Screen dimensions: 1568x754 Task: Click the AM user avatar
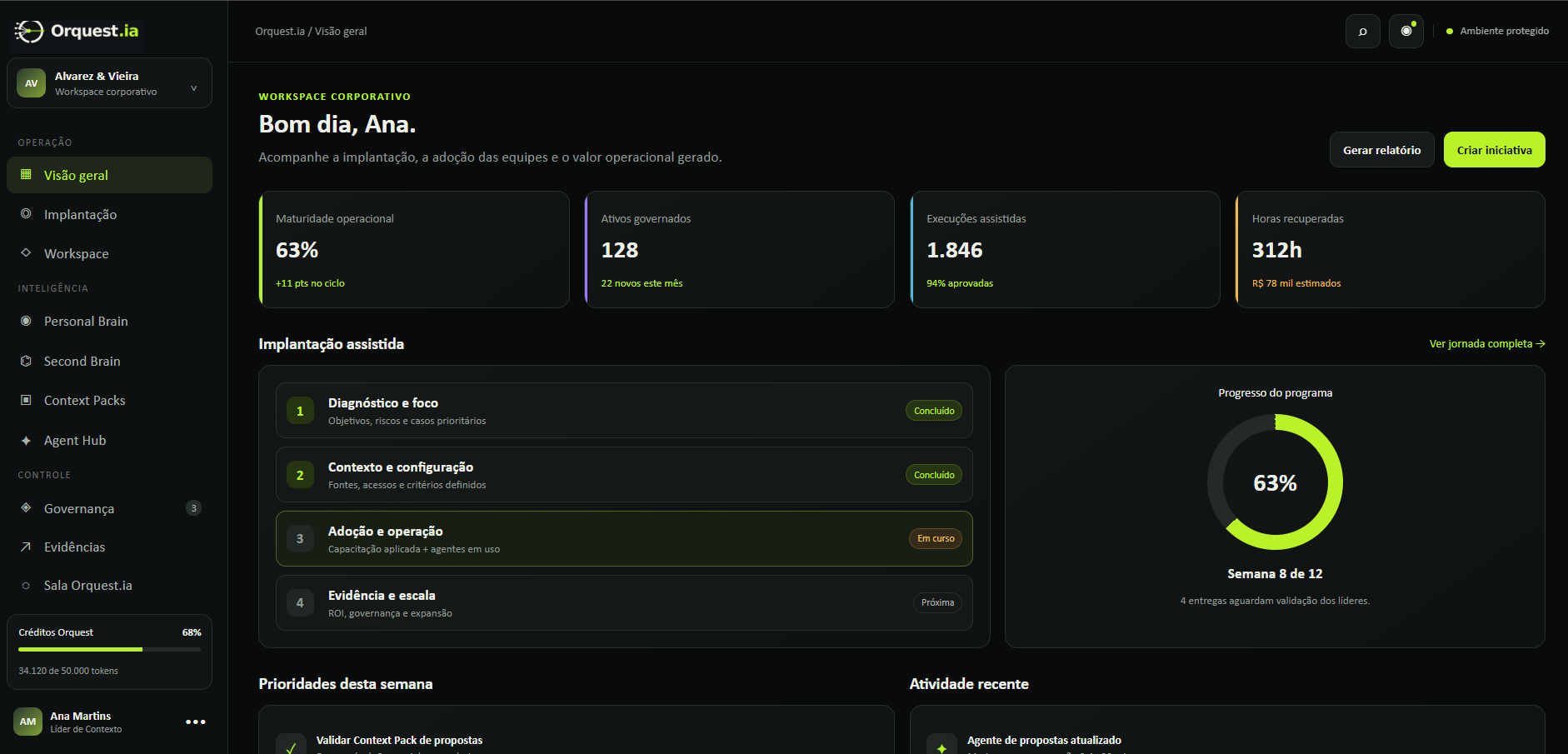(27, 722)
